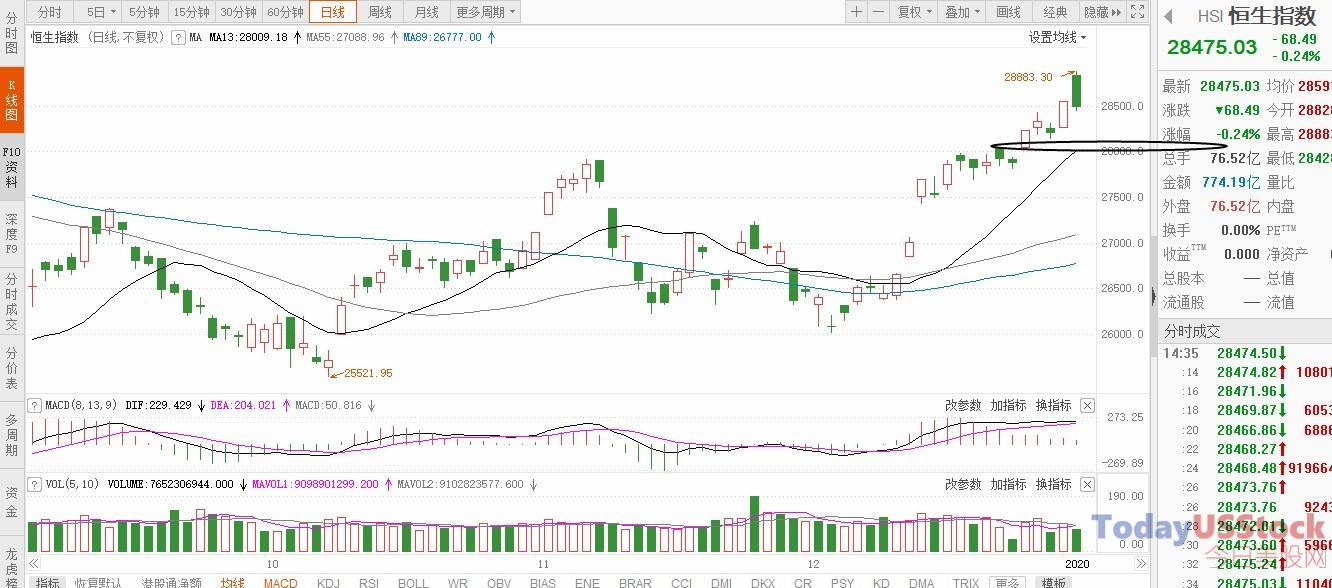Switch to 分时图 view in sidebar

[12, 33]
